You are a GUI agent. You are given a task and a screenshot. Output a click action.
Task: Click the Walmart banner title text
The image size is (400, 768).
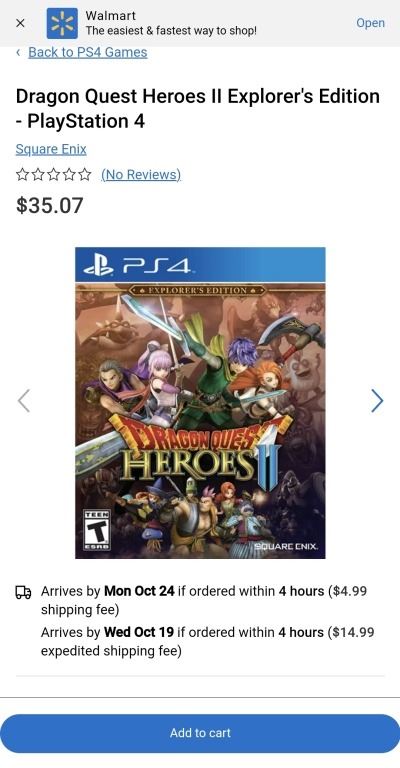(x=111, y=15)
